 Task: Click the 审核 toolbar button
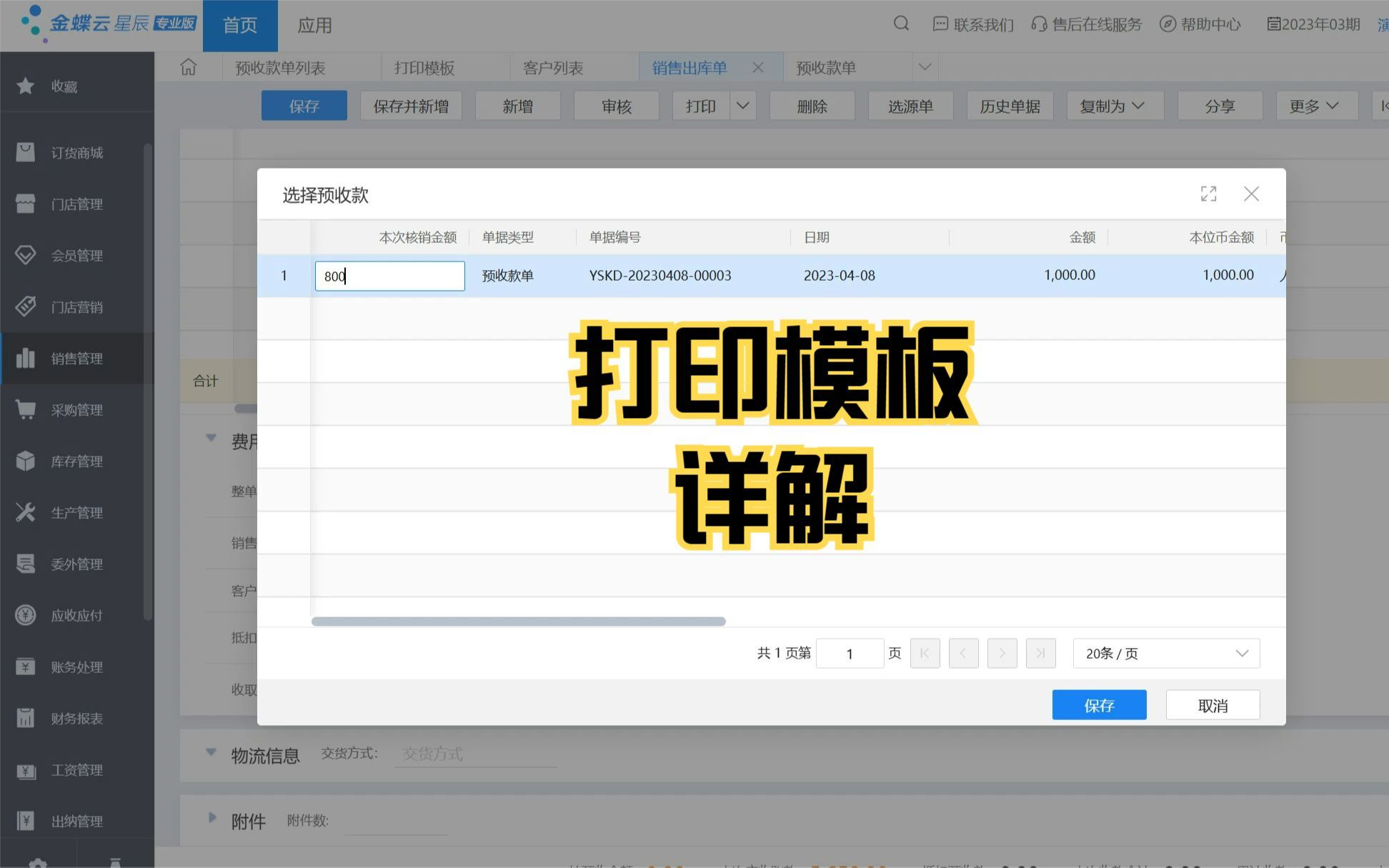pos(617,106)
